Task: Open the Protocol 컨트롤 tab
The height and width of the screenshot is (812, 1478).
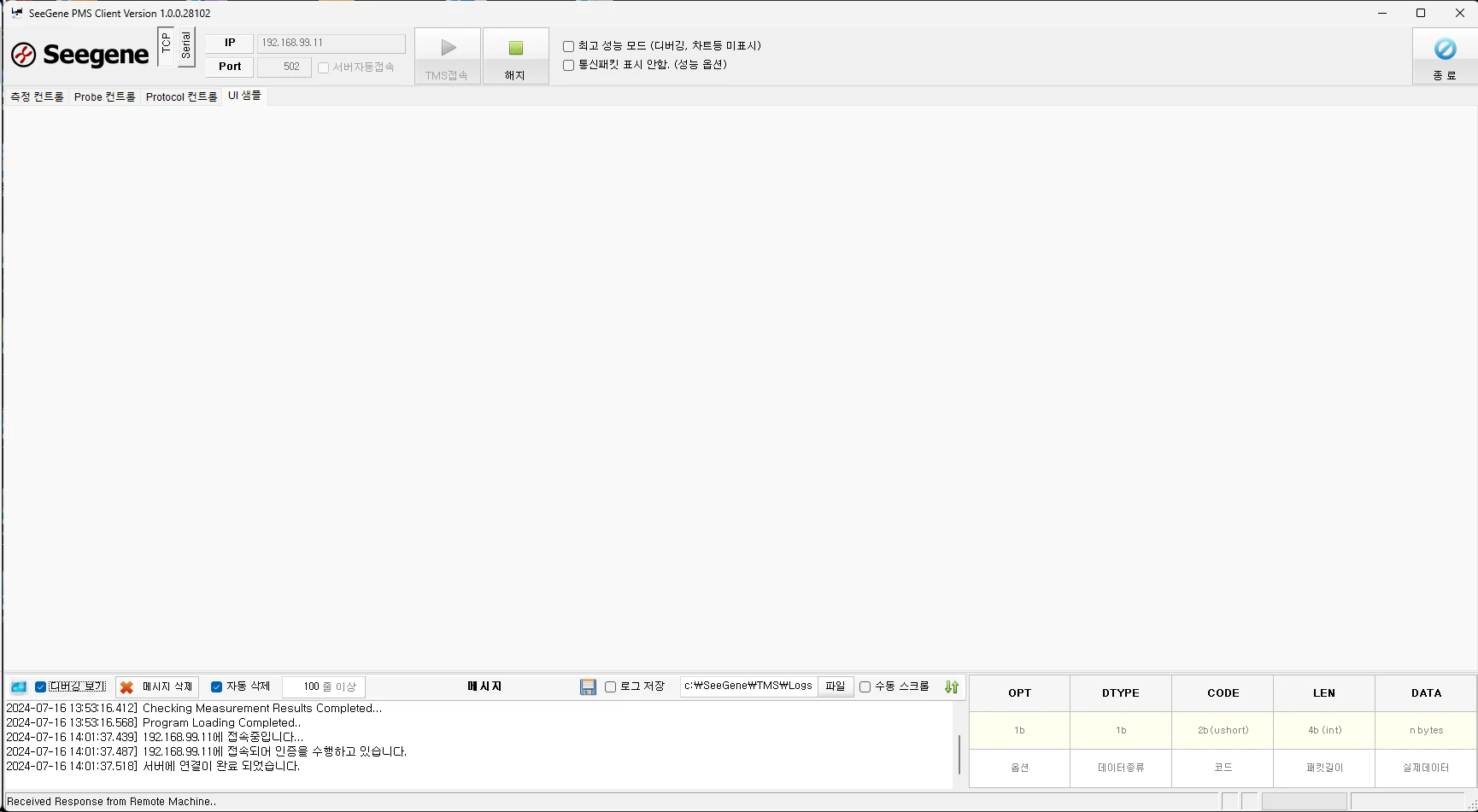Action: tap(181, 96)
